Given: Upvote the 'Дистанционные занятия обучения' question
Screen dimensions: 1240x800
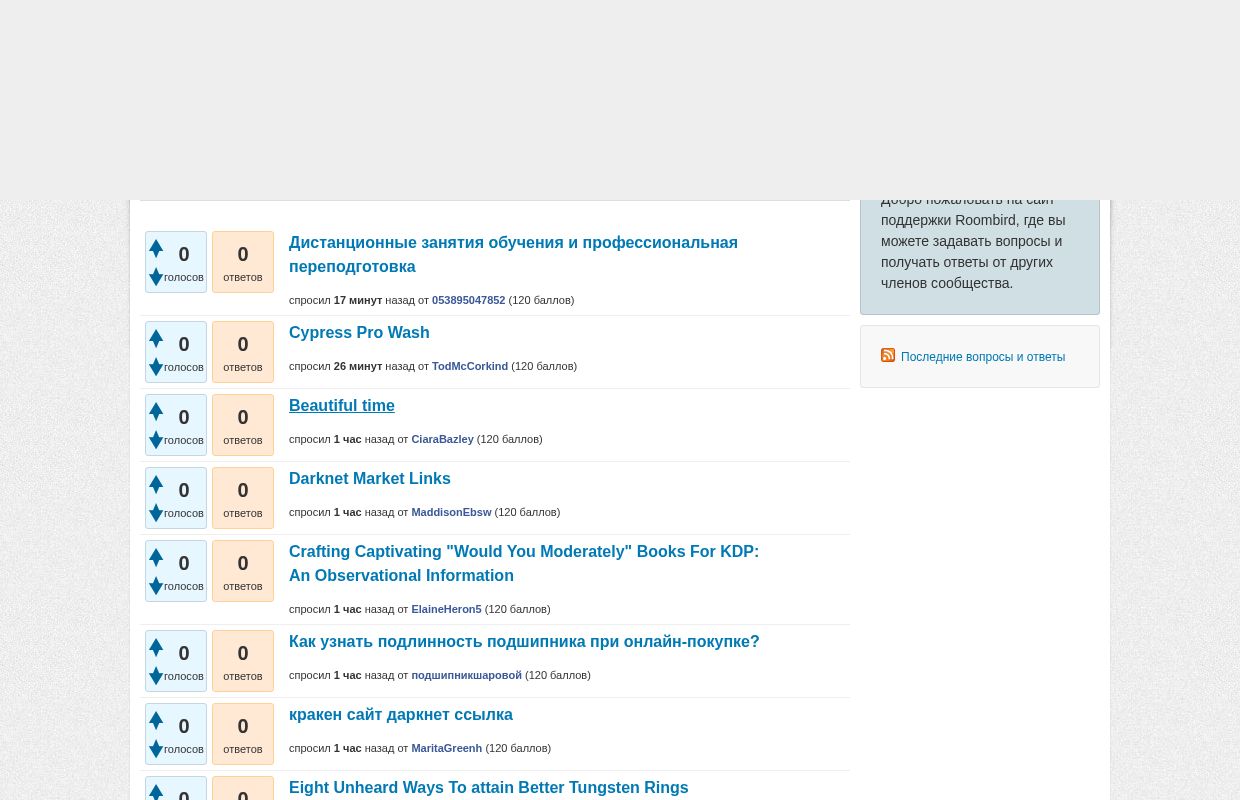Looking at the screenshot, I should coord(156,248).
